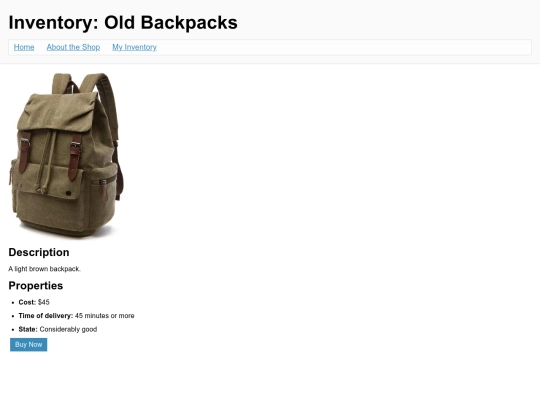540x405 pixels.
Task: Click the bold Cost label
Action: click(x=27, y=302)
